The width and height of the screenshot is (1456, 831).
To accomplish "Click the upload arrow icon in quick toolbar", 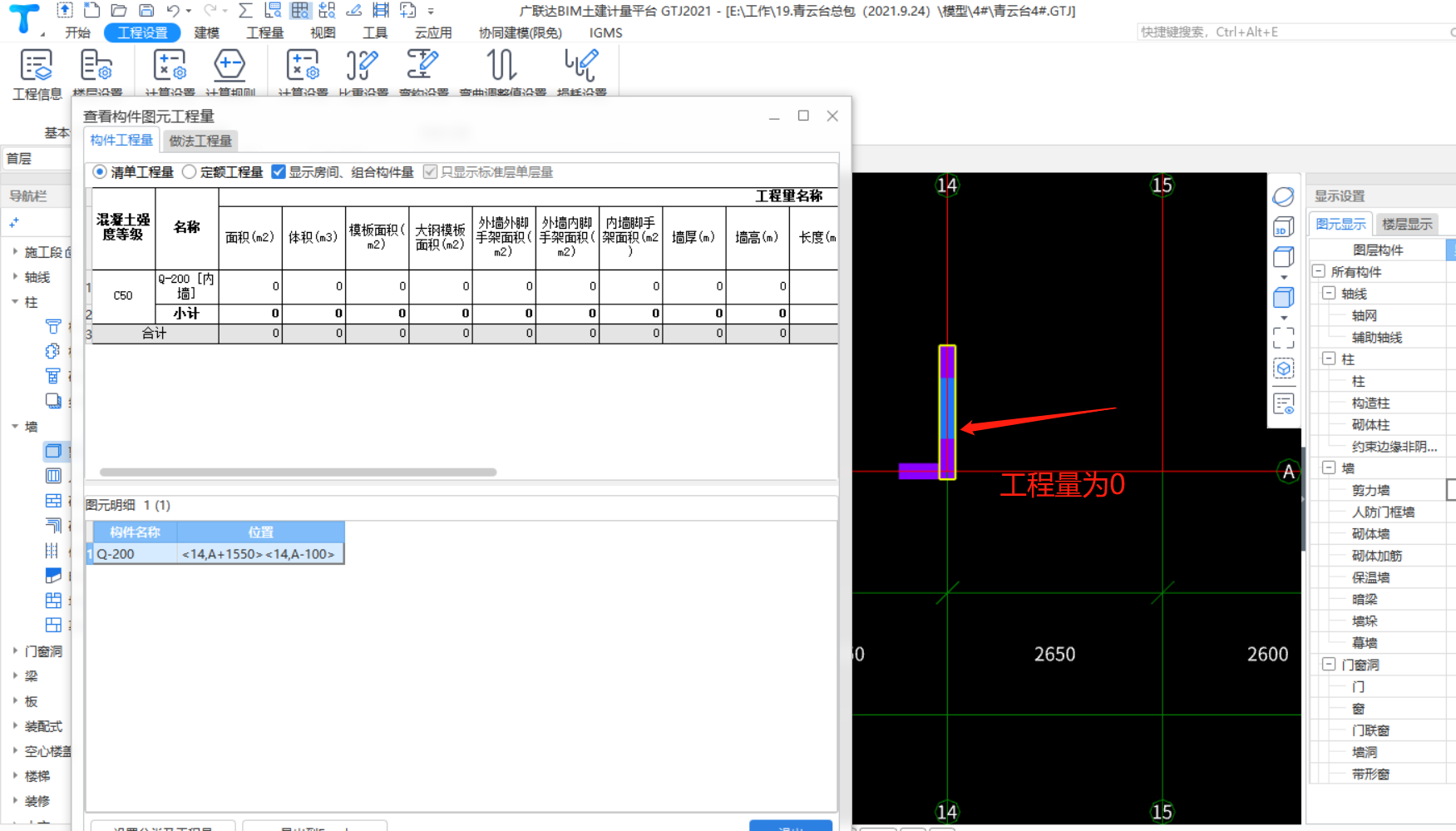I will pos(65,11).
